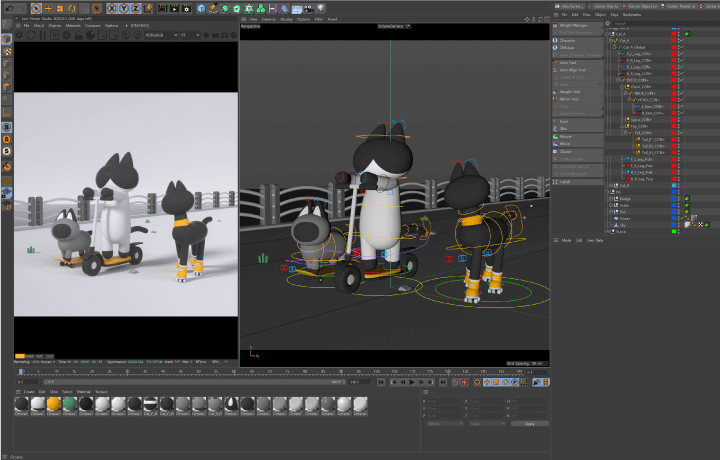Select the orange material sphere
Viewport: 720px width, 460px height.
(x=54, y=404)
